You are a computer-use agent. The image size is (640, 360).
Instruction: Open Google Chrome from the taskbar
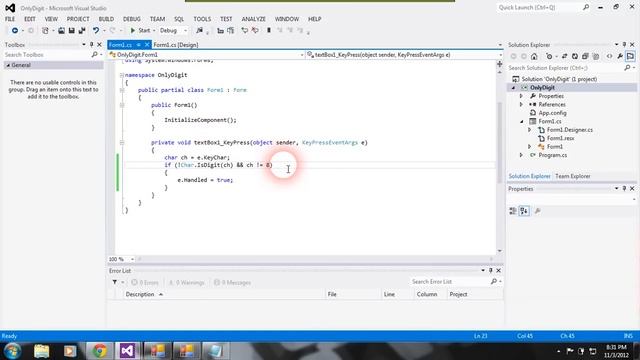pyautogui.click(x=99, y=351)
